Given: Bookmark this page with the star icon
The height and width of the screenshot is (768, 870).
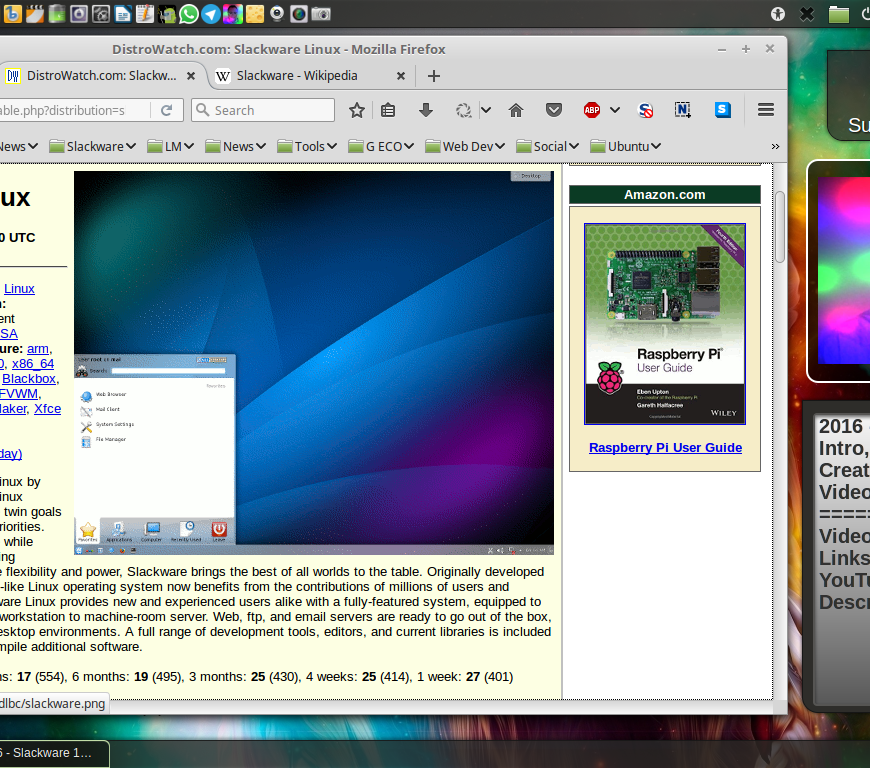Looking at the screenshot, I should 357,110.
